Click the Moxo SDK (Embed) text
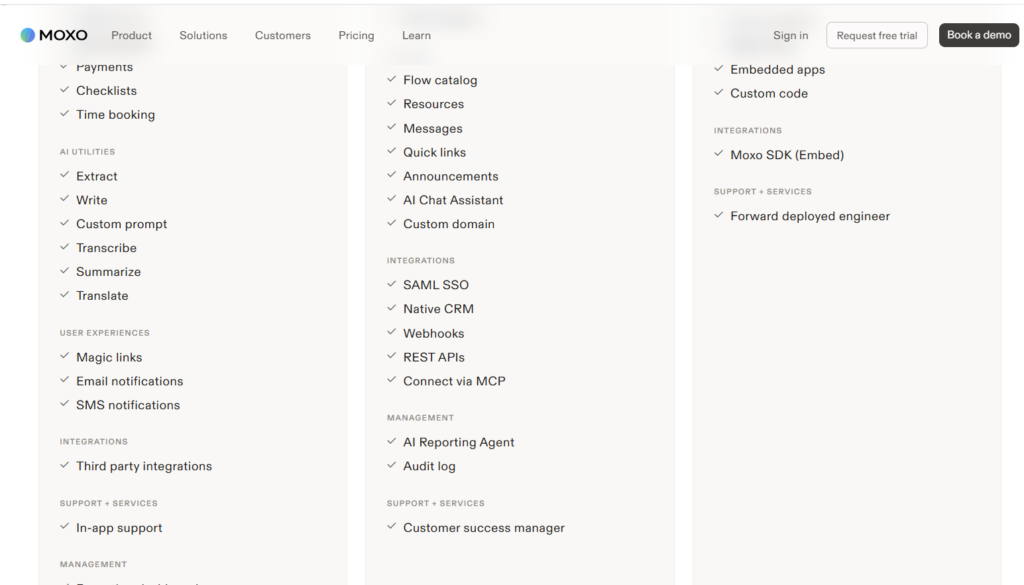This screenshot has width=1024, height=585. (788, 155)
